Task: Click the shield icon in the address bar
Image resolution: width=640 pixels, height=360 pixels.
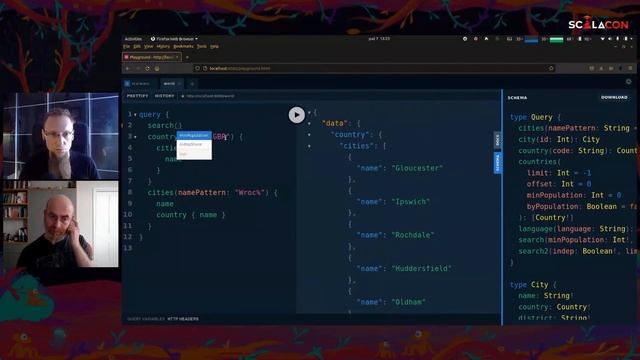Action: point(198,69)
